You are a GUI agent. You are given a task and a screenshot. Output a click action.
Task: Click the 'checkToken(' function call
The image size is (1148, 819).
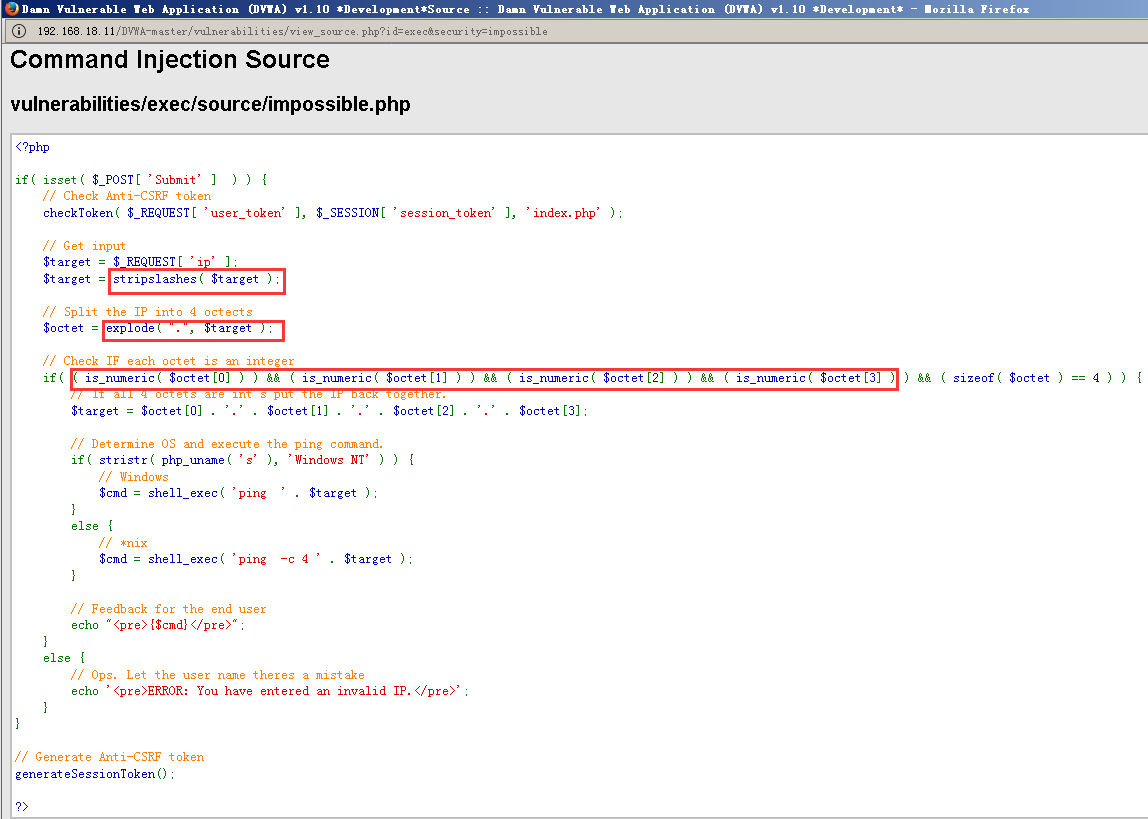pyautogui.click(x=333, y=213)
